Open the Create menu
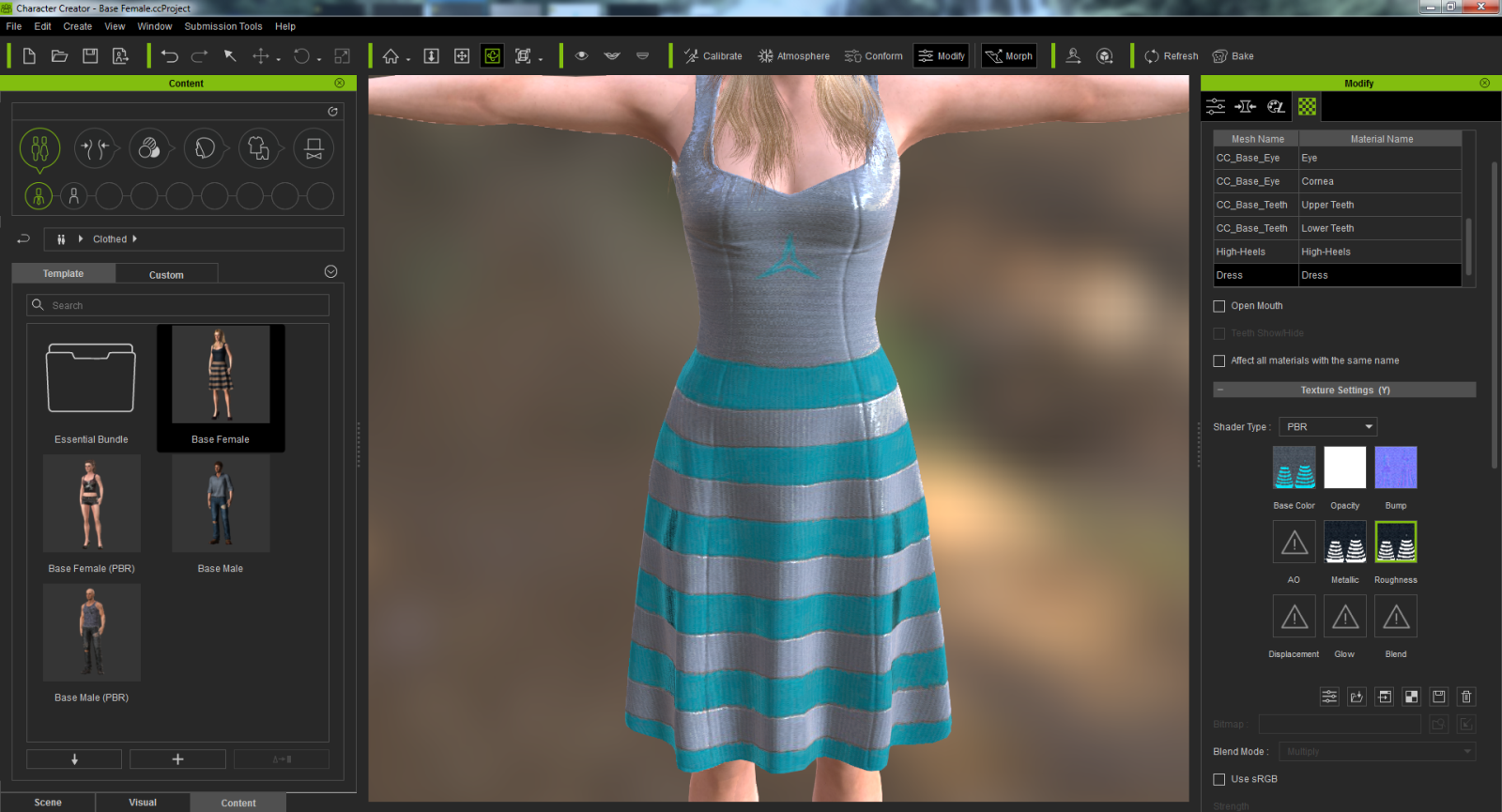 point(78,26)
